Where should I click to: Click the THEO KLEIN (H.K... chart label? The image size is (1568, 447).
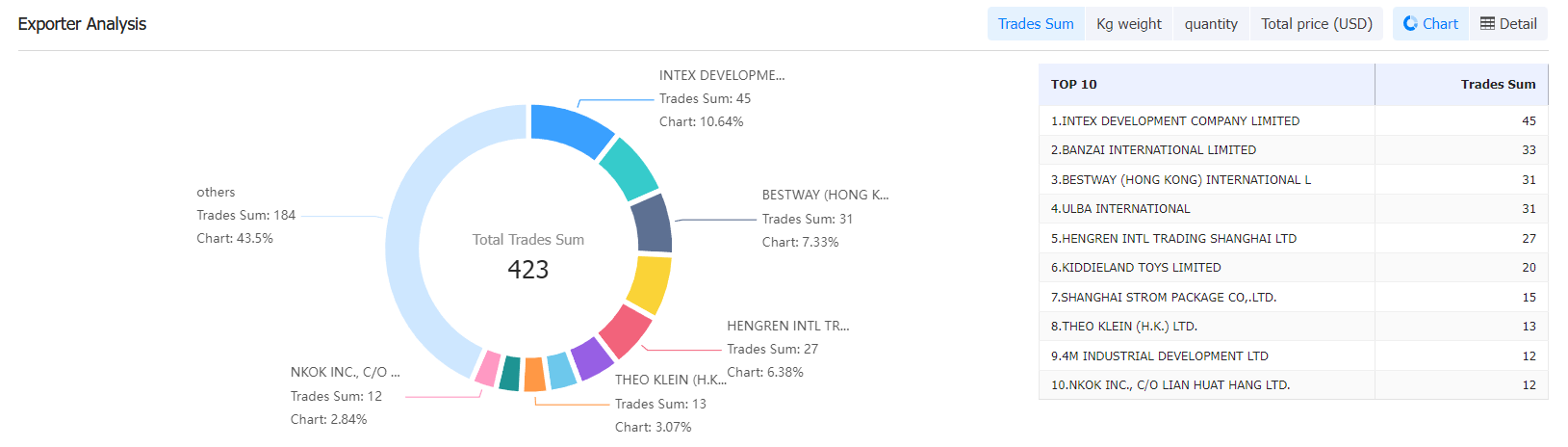click(x=671, y=380)
